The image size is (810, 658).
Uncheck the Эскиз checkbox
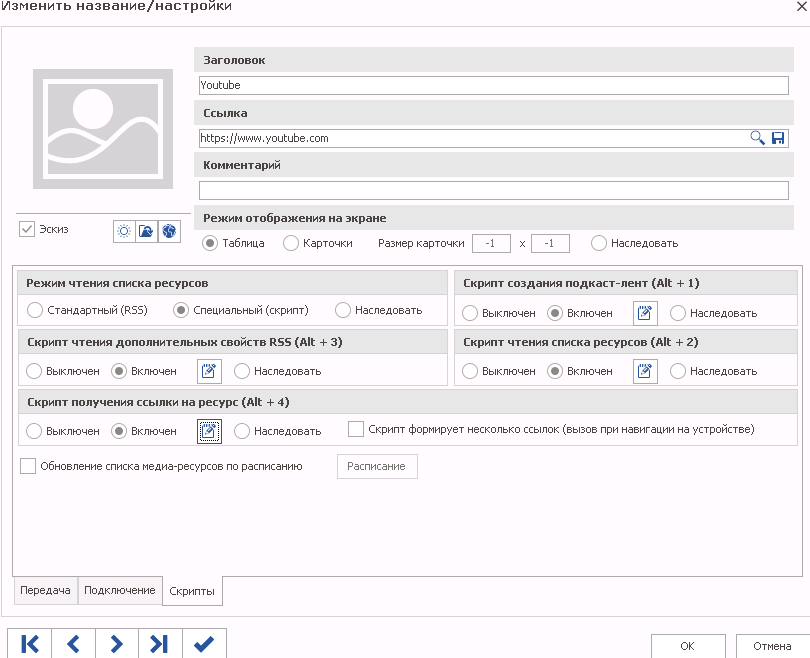27,229
